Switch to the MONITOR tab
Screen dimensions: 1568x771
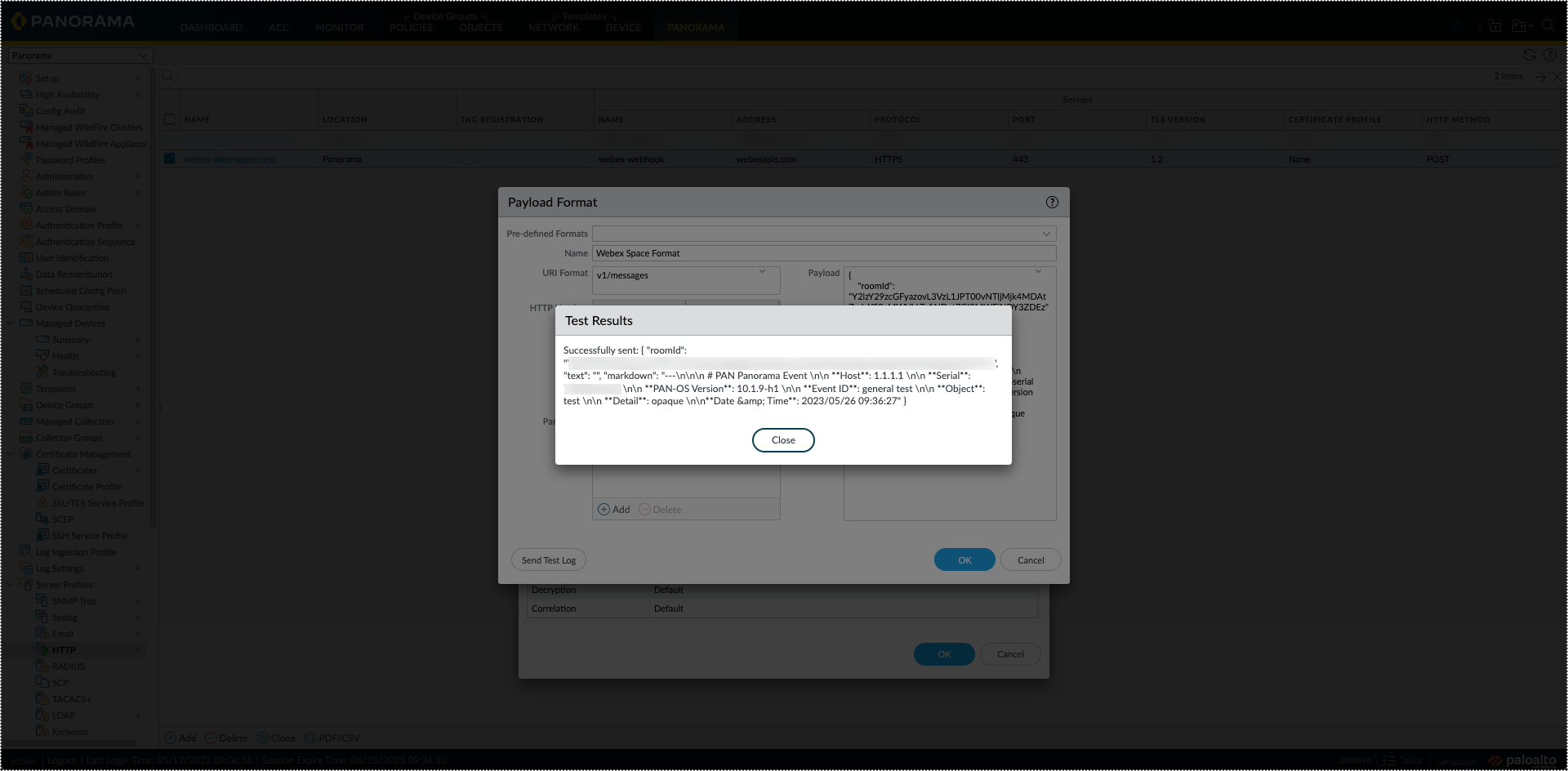[x=340, y=28]
